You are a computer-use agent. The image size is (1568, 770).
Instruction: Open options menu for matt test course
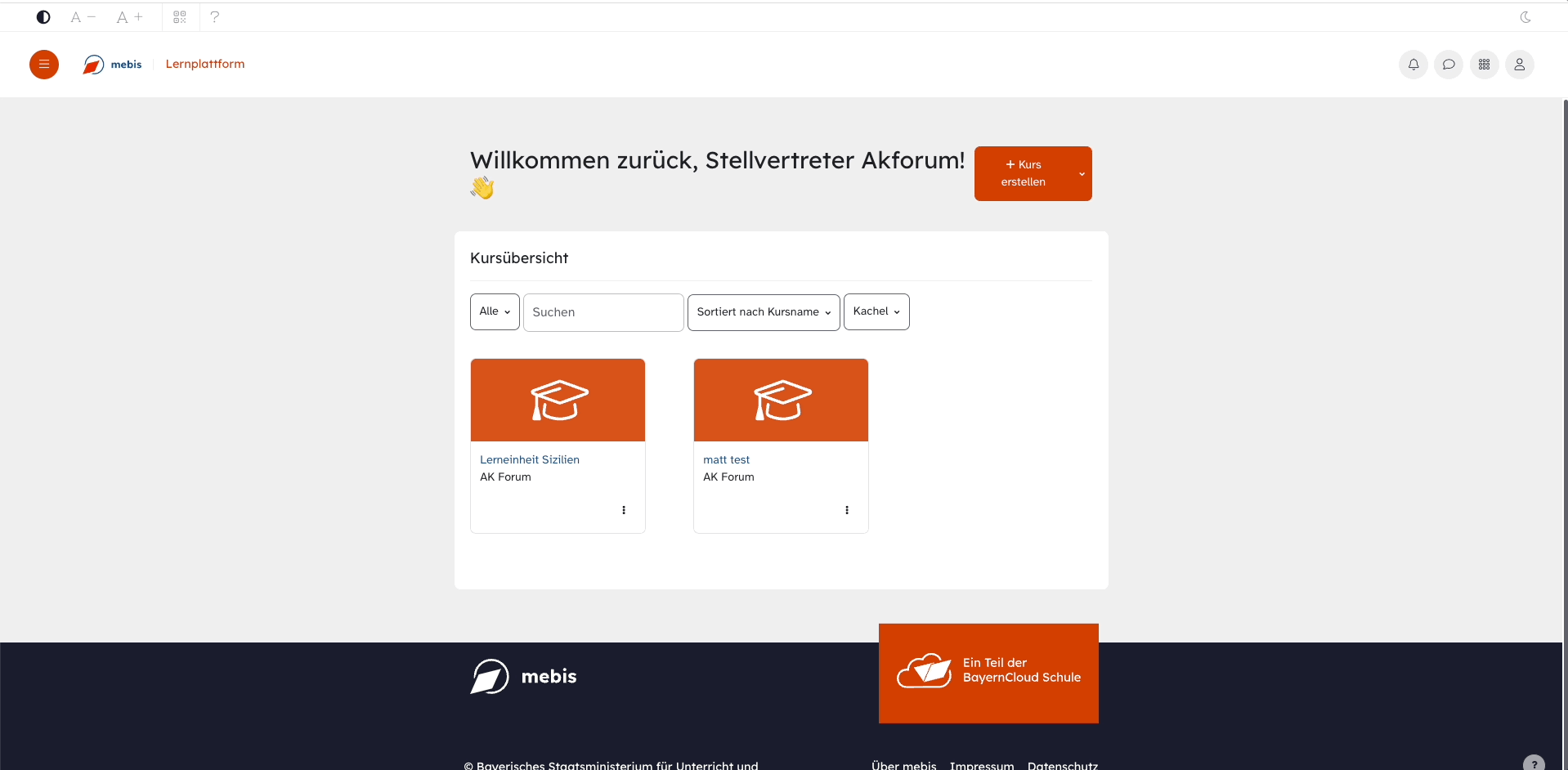pyautogui.click(x=846, y=509)
